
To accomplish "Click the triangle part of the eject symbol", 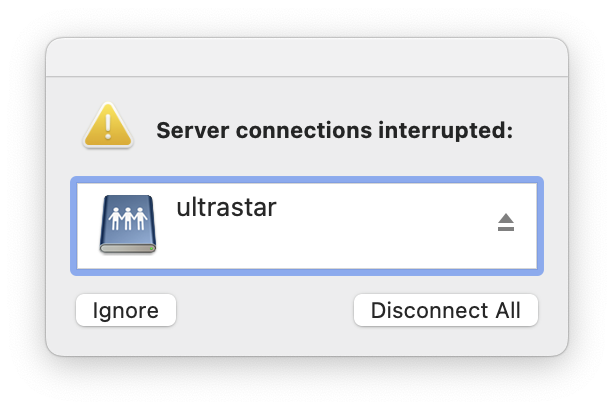I will [x=506, y=219].
